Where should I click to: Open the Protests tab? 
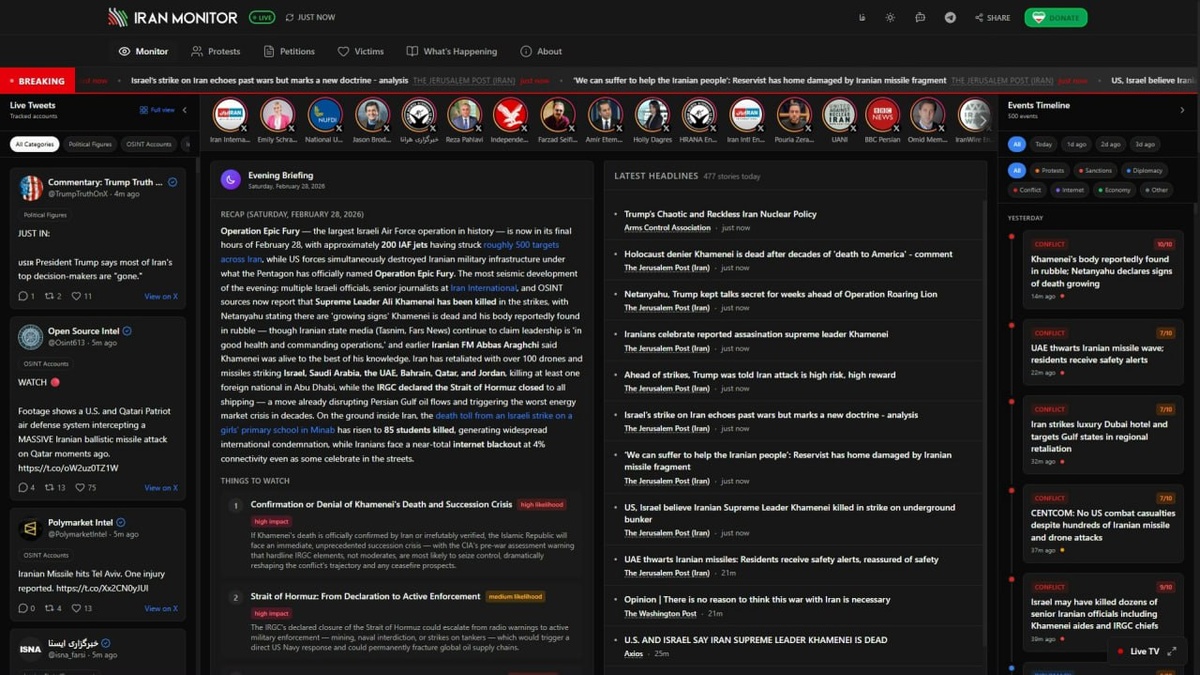215,51
